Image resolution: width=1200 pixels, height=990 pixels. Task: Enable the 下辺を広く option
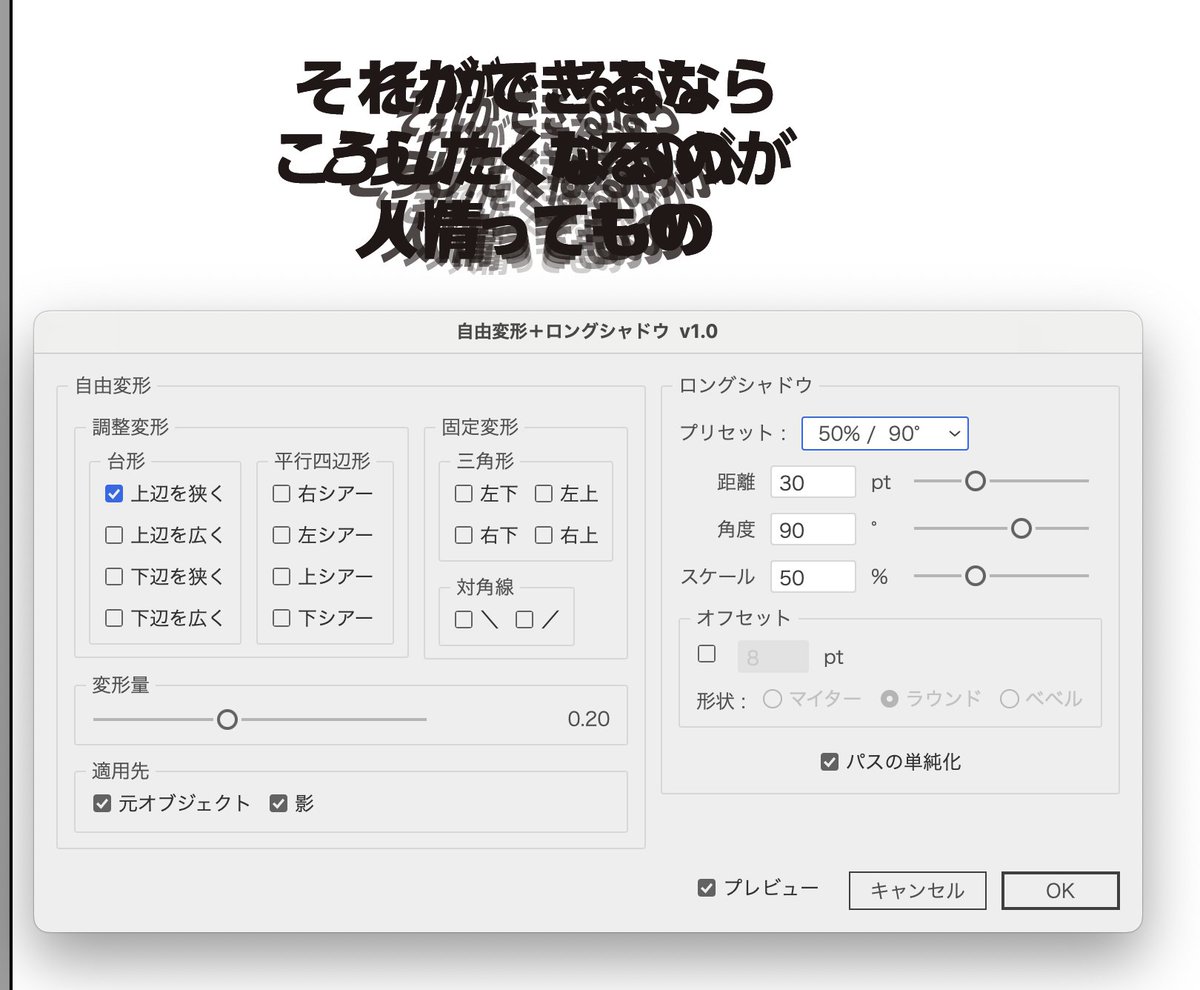coord(113,619)
